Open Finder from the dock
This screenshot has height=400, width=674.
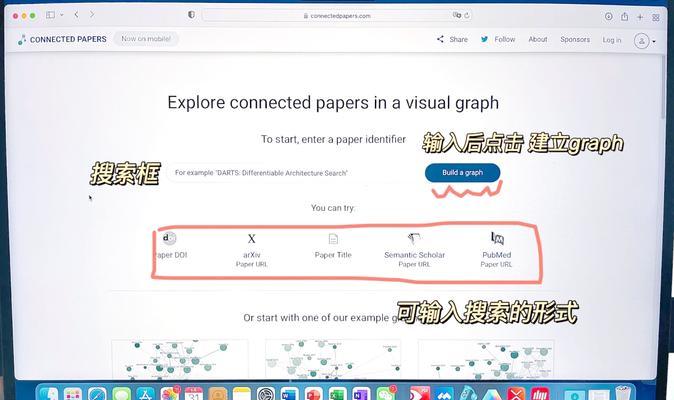[49, 394]
